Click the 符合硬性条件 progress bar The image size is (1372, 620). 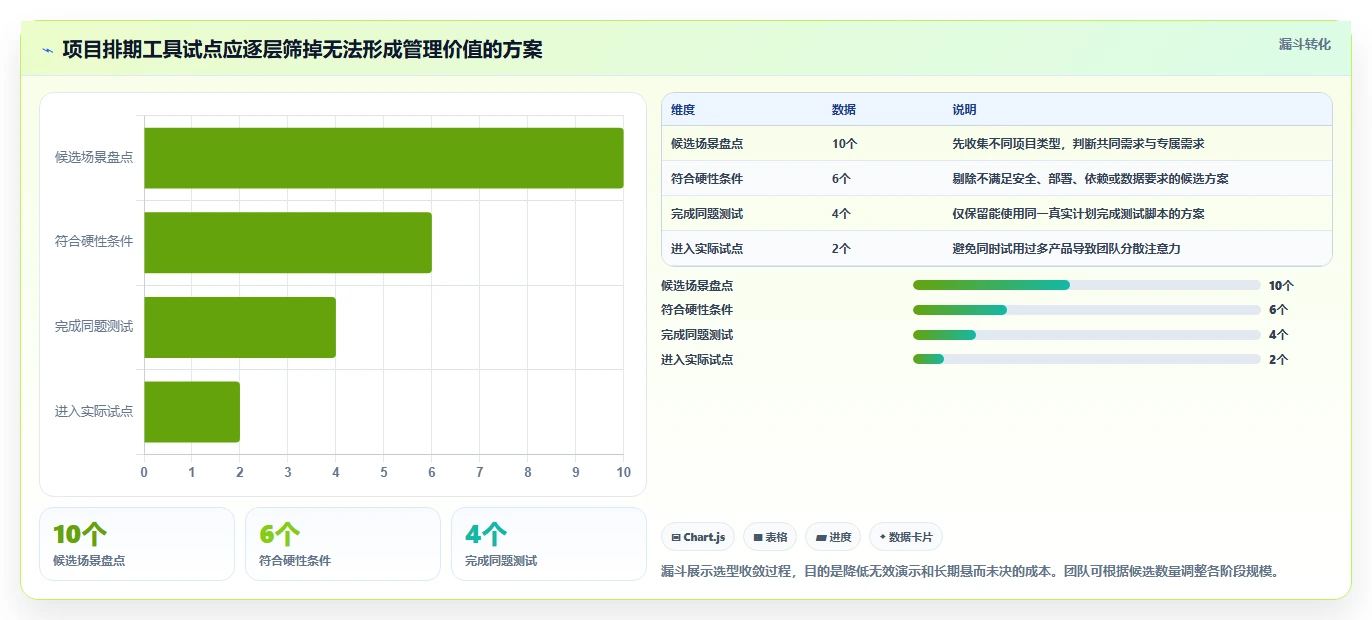click(1087, 310)
